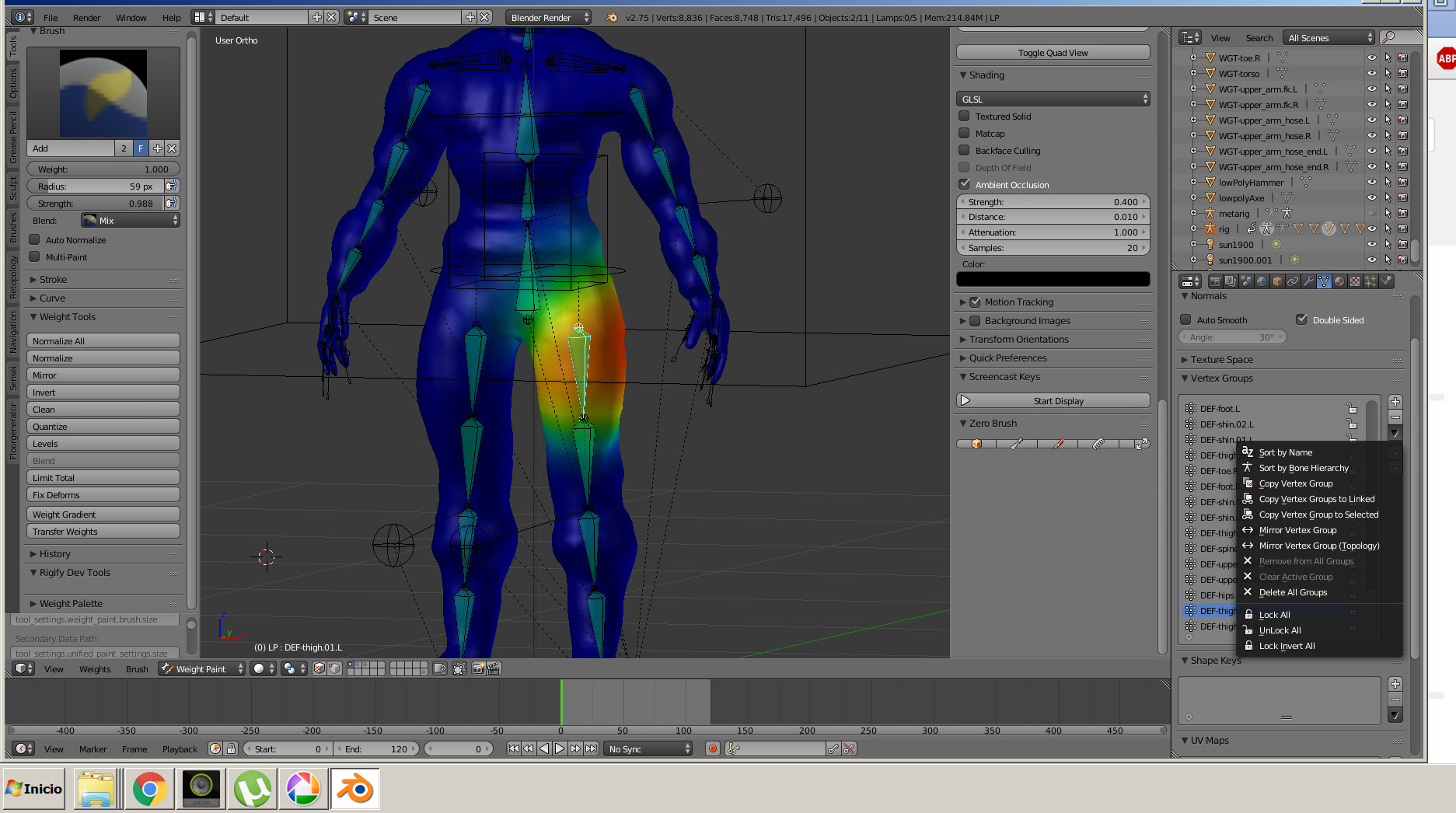The image size is (1456, 813).
Task: Click the Blender icon in the taskbar
Action: [x=355, y=789]
